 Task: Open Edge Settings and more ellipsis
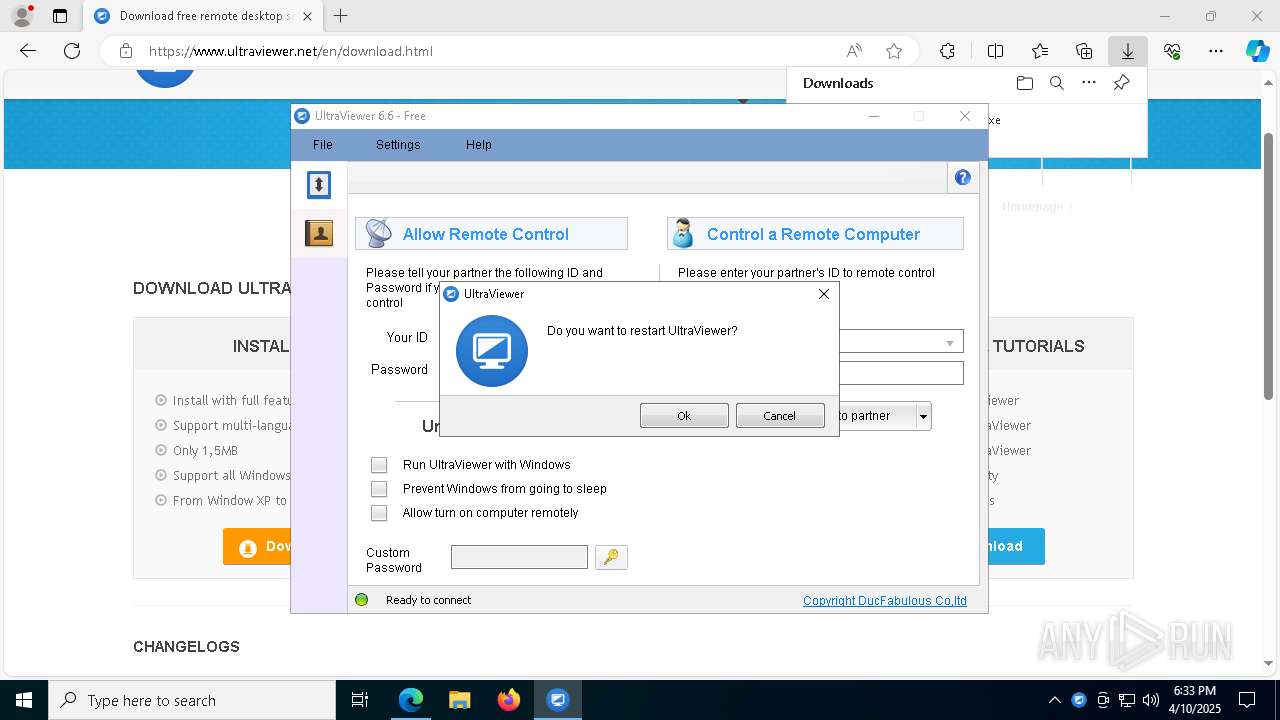[1216, 51]
